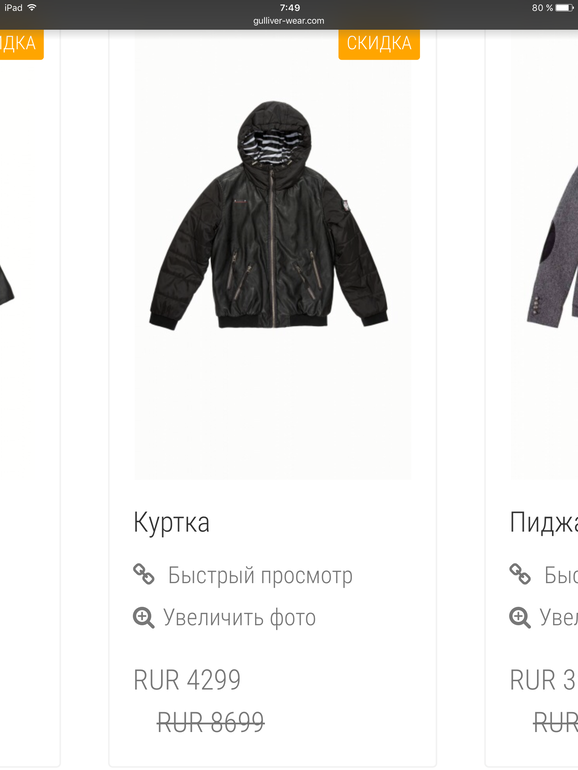The width and height of the screenshot is (578, 770).
Task: Tap the battery icon in the status bar
Action: tap(565, 7)
